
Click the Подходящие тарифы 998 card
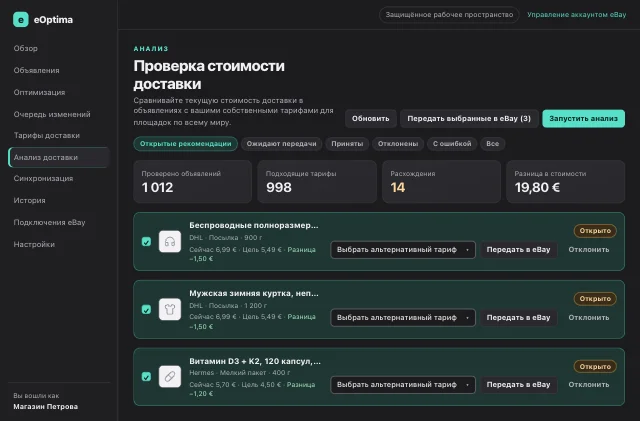coord(317,182)
